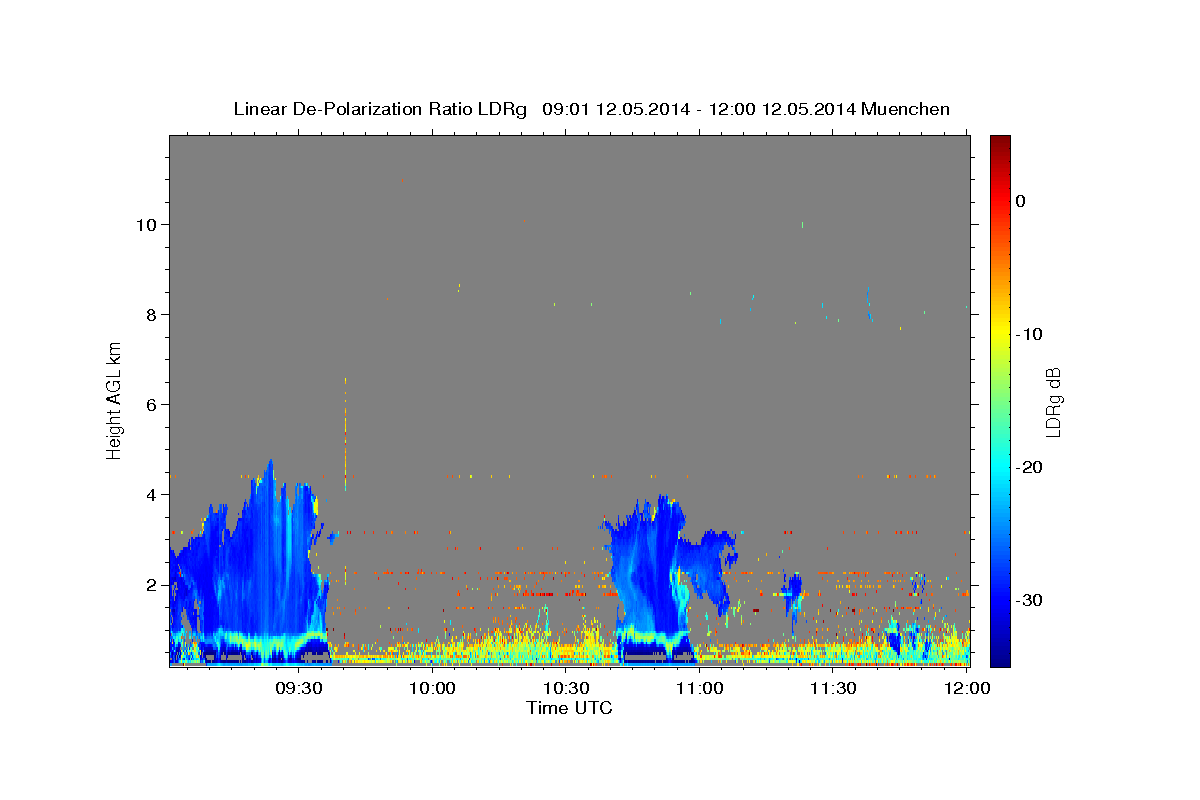The height and width of the screenshot is (800, 1200).
Task: Select the 'Time UTC' axis label
Action: tap(569, 708)
